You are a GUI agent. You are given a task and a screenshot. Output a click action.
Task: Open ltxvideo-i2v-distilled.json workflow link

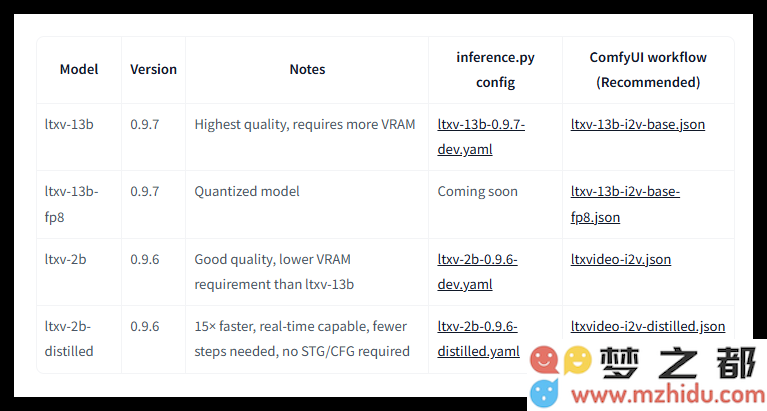coord(648,326)
